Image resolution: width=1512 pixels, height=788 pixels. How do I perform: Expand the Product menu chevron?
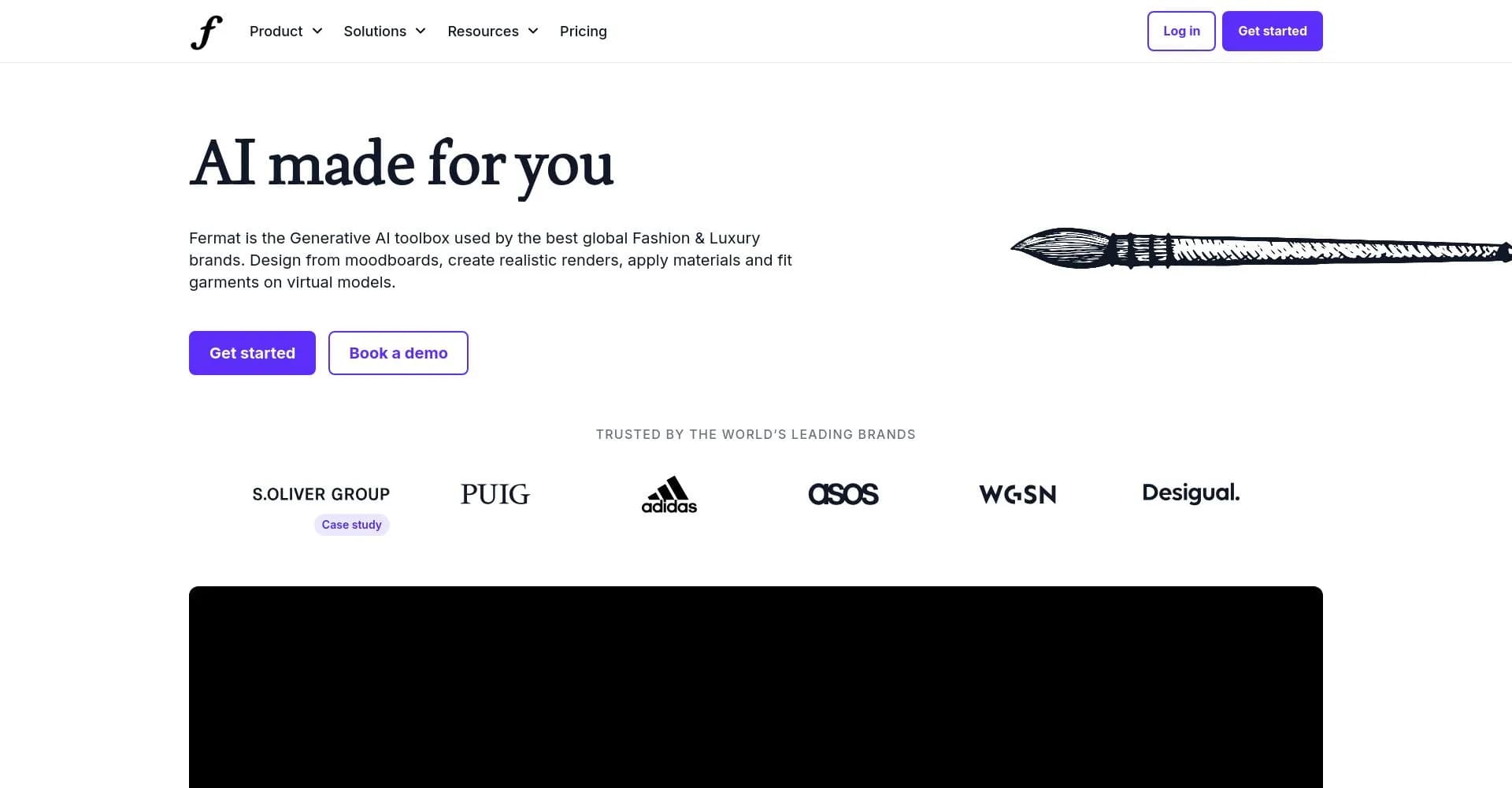tap(317, 31)
